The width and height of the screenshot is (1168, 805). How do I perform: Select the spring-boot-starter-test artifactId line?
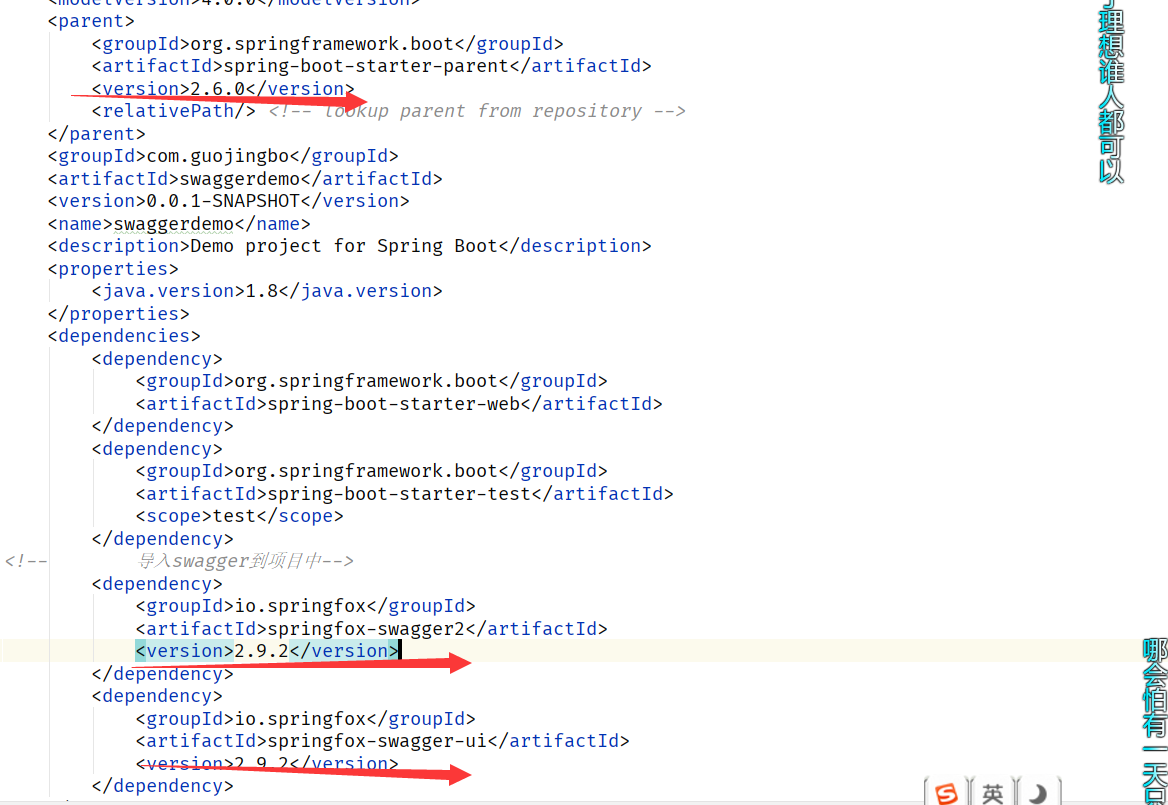404,493
